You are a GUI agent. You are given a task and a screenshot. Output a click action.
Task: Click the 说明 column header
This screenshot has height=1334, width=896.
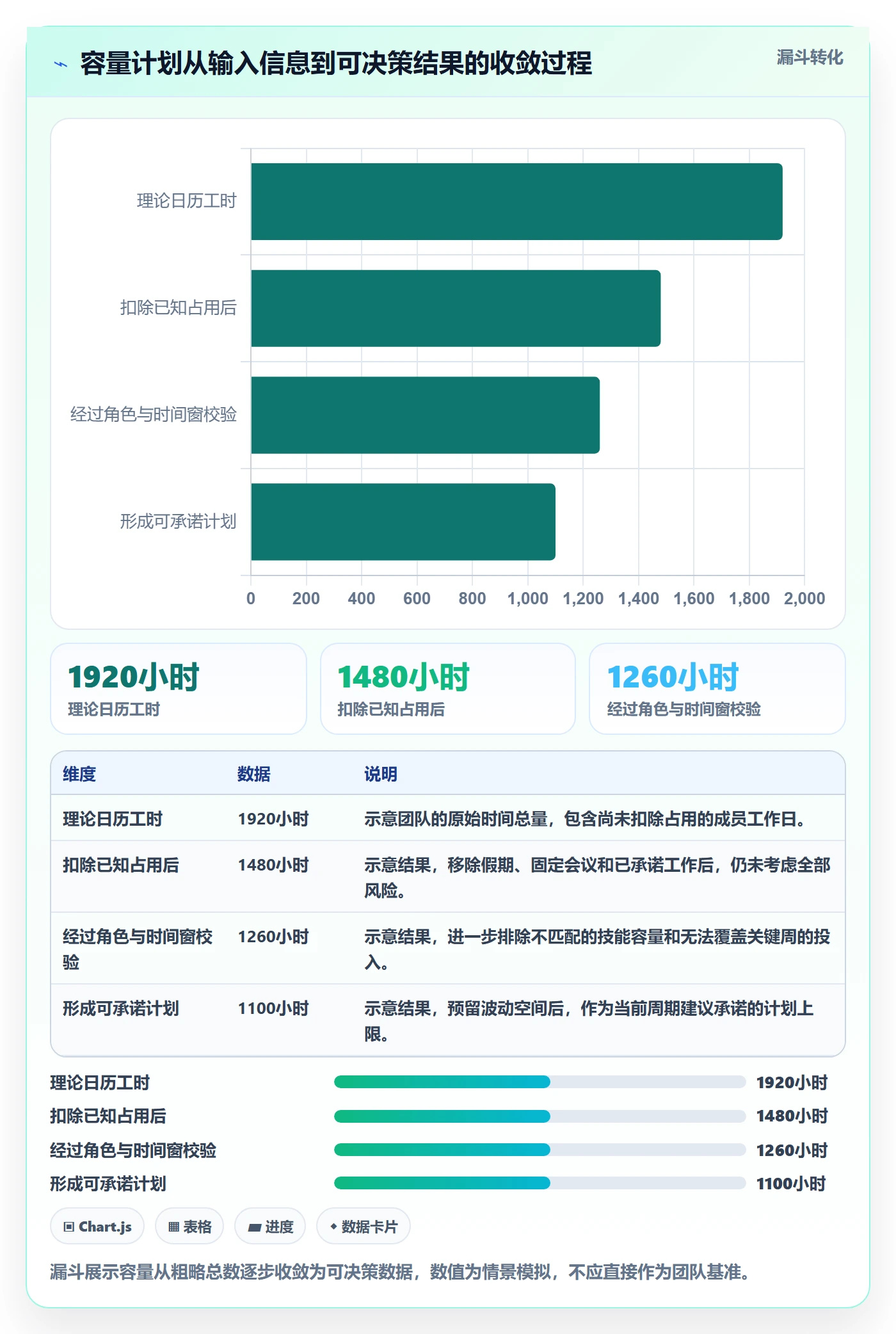point(381,774)
